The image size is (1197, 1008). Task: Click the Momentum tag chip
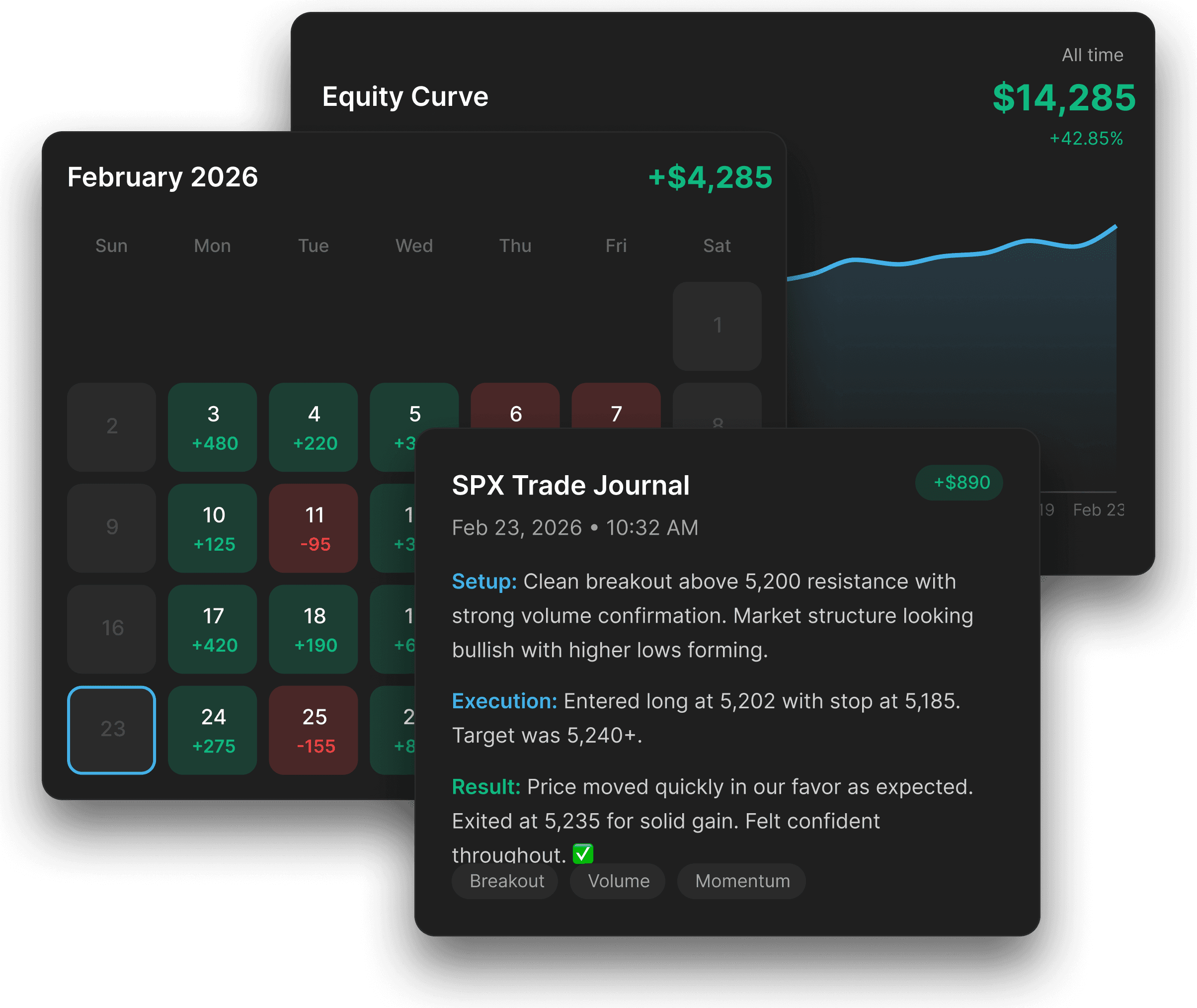(x=742, y=881)
